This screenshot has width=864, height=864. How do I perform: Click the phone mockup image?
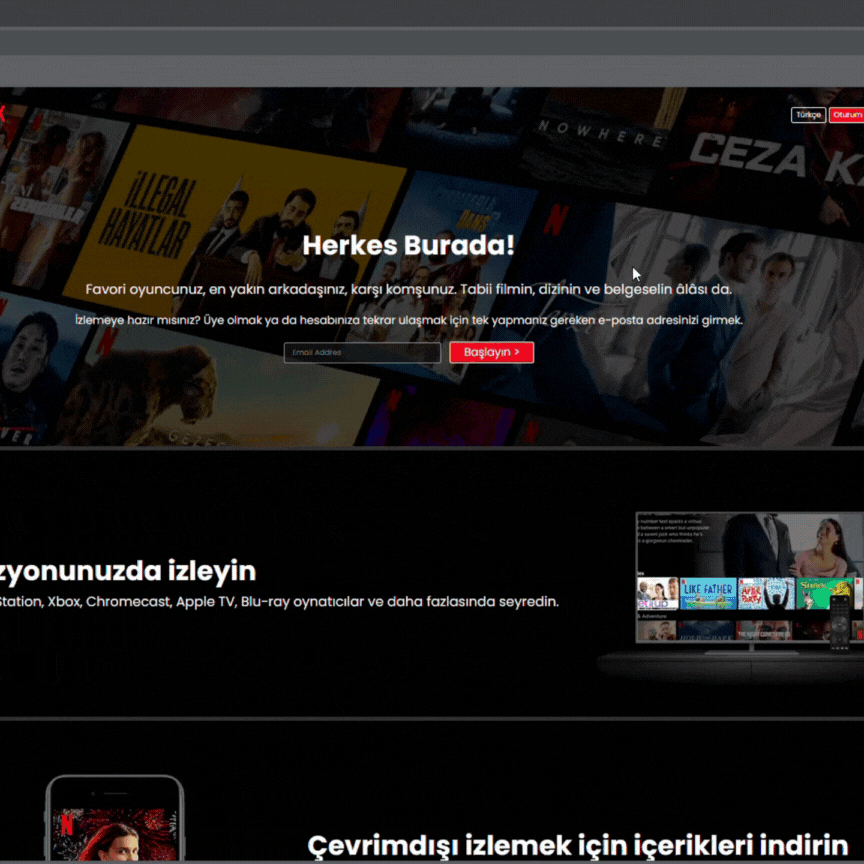(115, 819)
